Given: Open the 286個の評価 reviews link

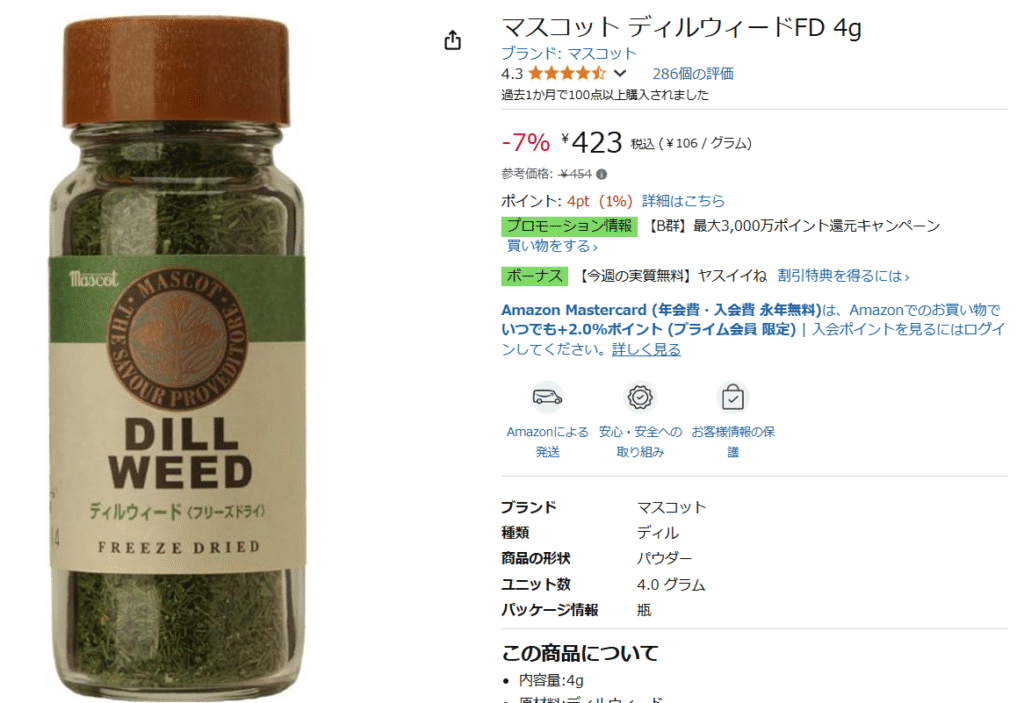Looking at the screenshot, I should click(x=693, y=73).
